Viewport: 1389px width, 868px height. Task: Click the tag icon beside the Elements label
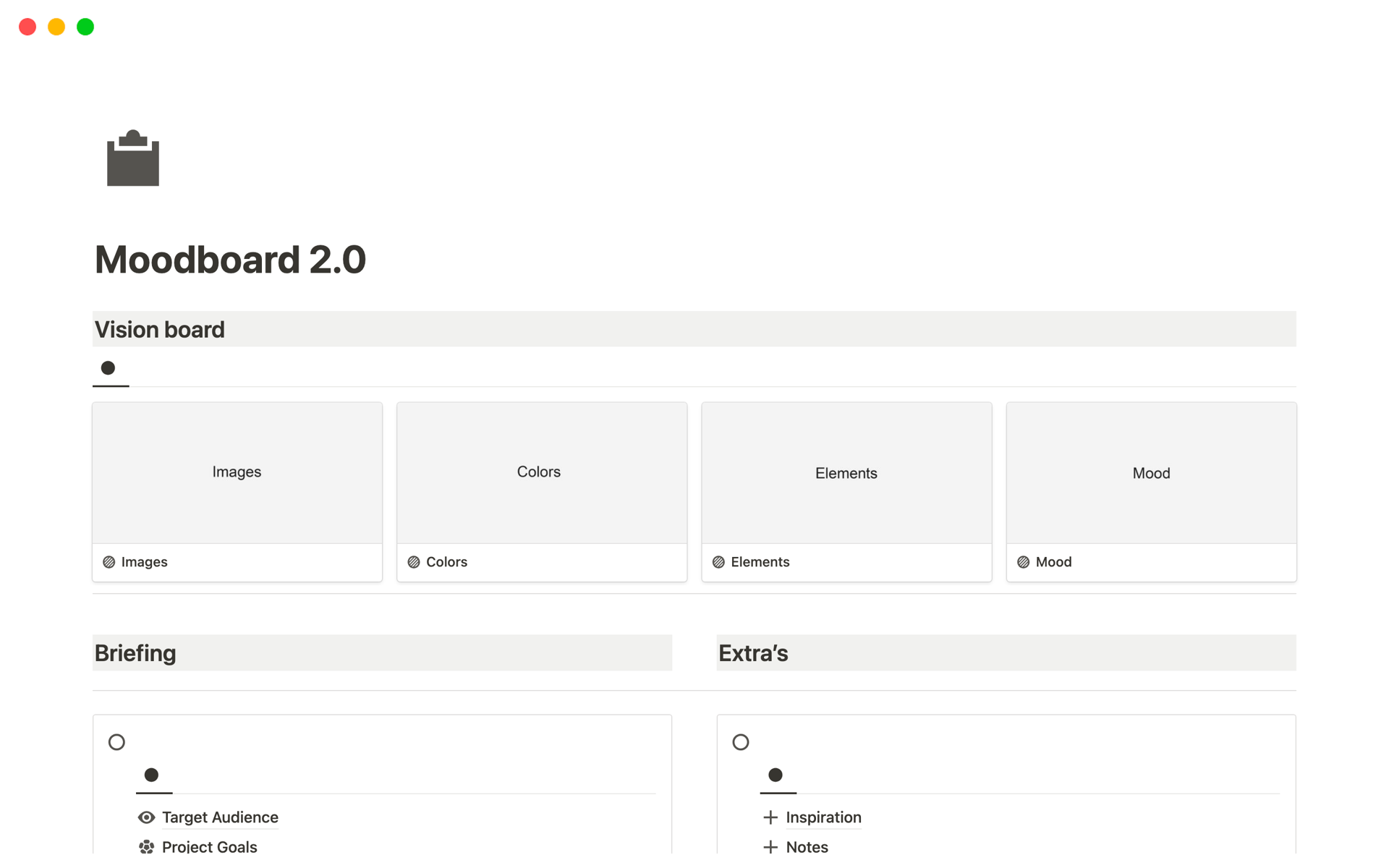click(x=718, y=561)
